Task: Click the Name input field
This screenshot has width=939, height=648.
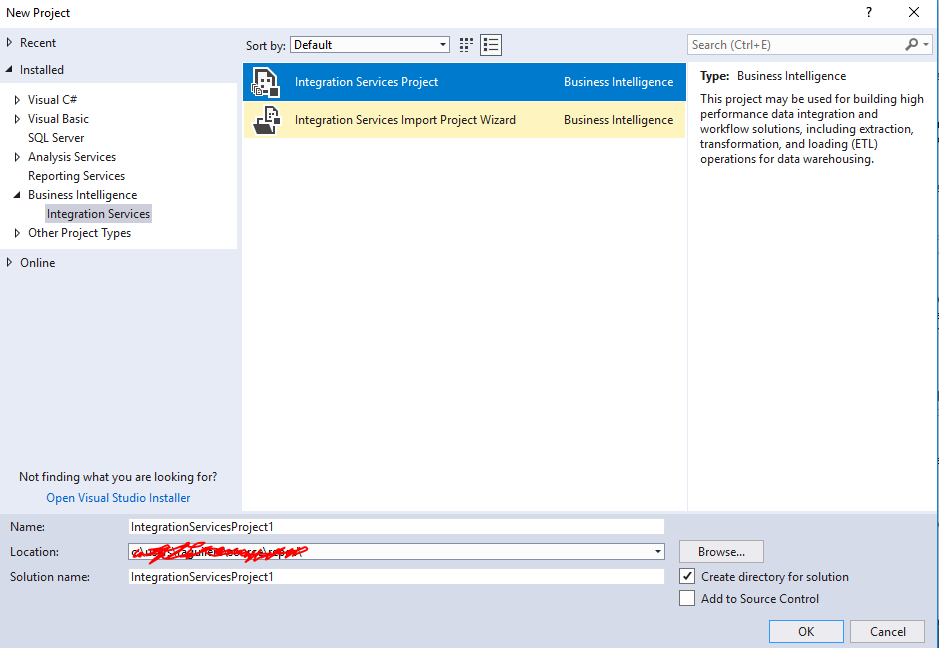Action: (396, 526)
